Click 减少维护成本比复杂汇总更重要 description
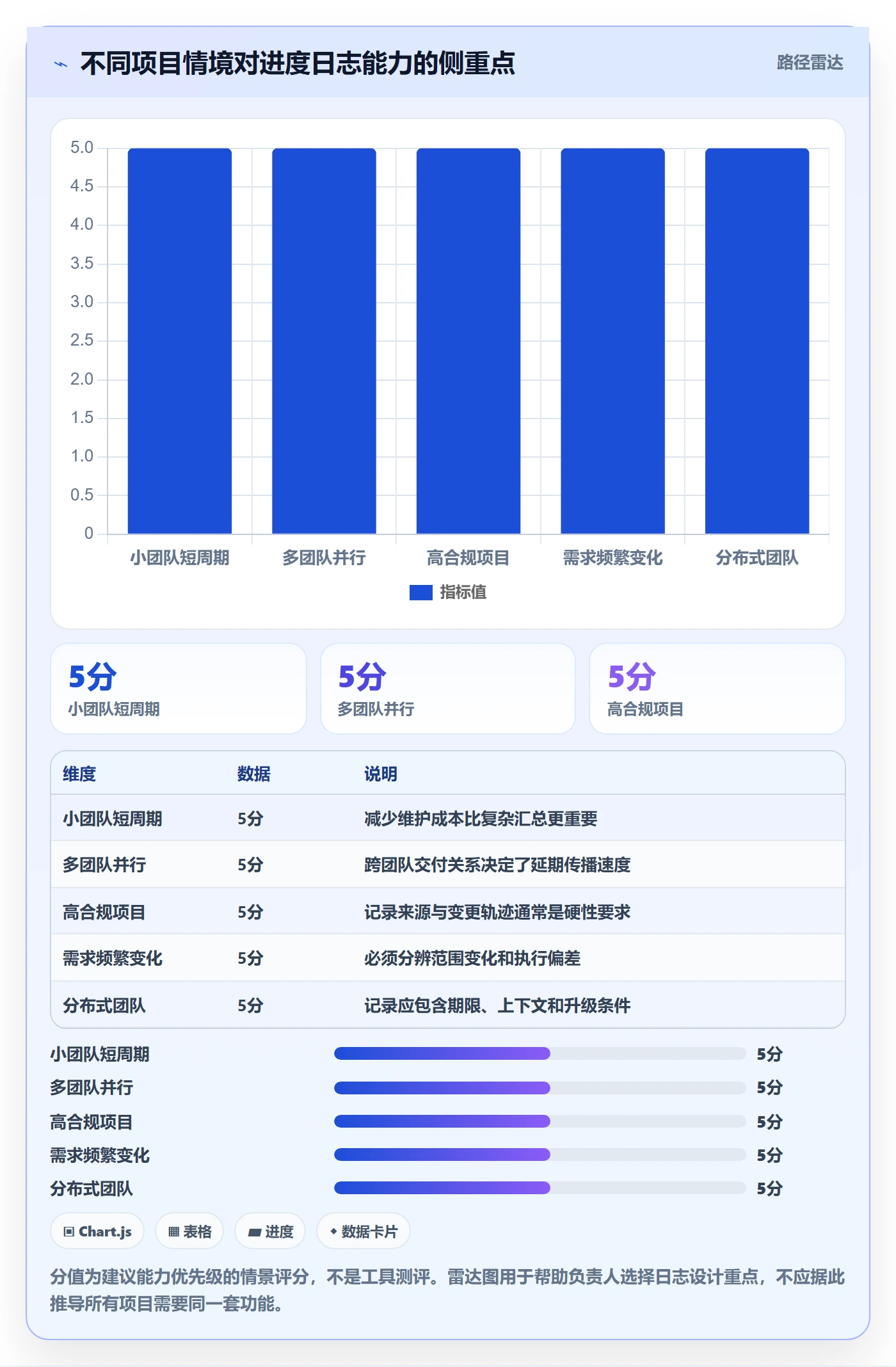This screenshot has width=896, height=1367. point(481,819)
